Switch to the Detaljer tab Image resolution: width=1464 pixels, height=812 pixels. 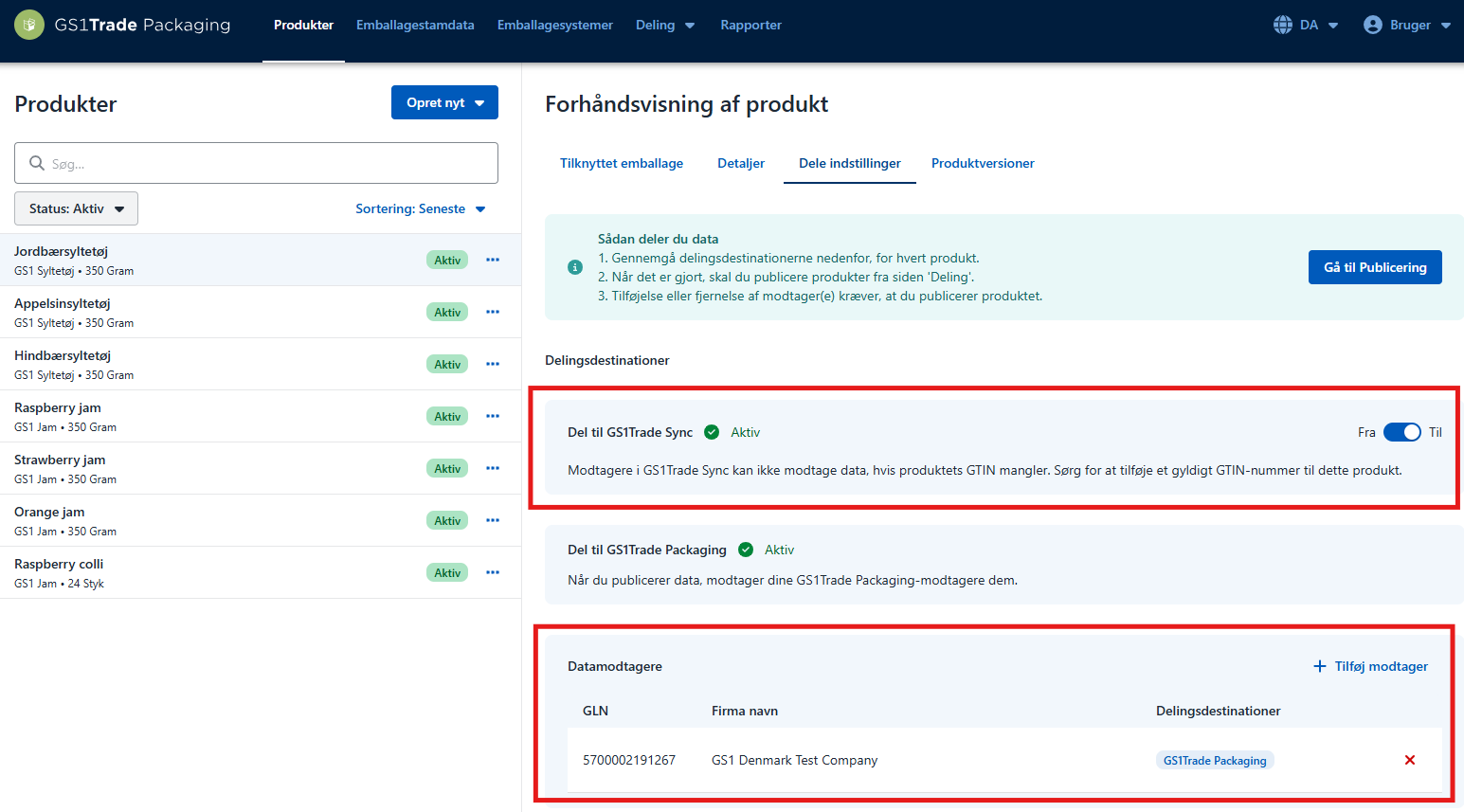tap(741, 163)
